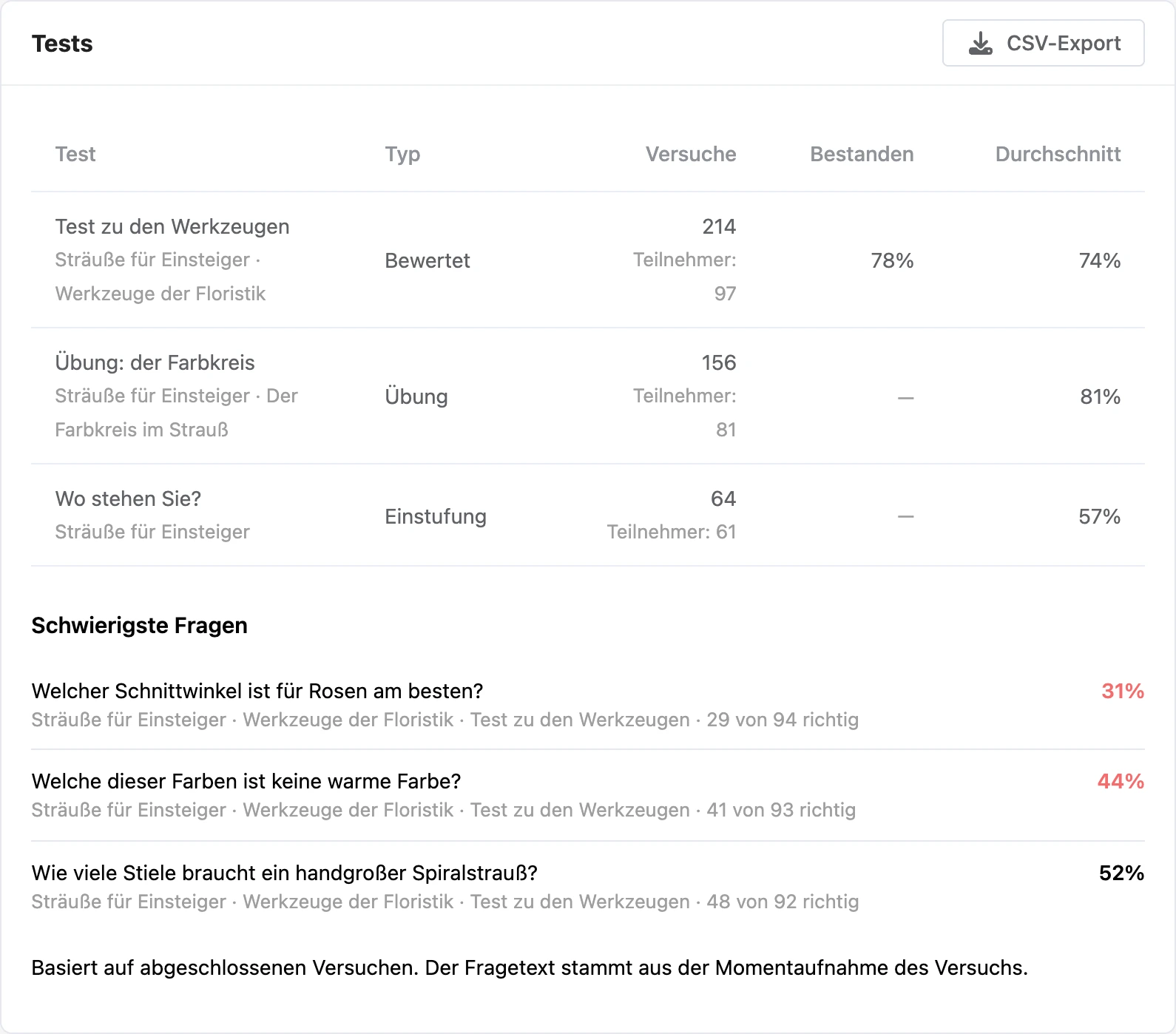Viewport: 1176px width, 1034px height.
Task: Click the 52% score
Action: (1121, 873)
